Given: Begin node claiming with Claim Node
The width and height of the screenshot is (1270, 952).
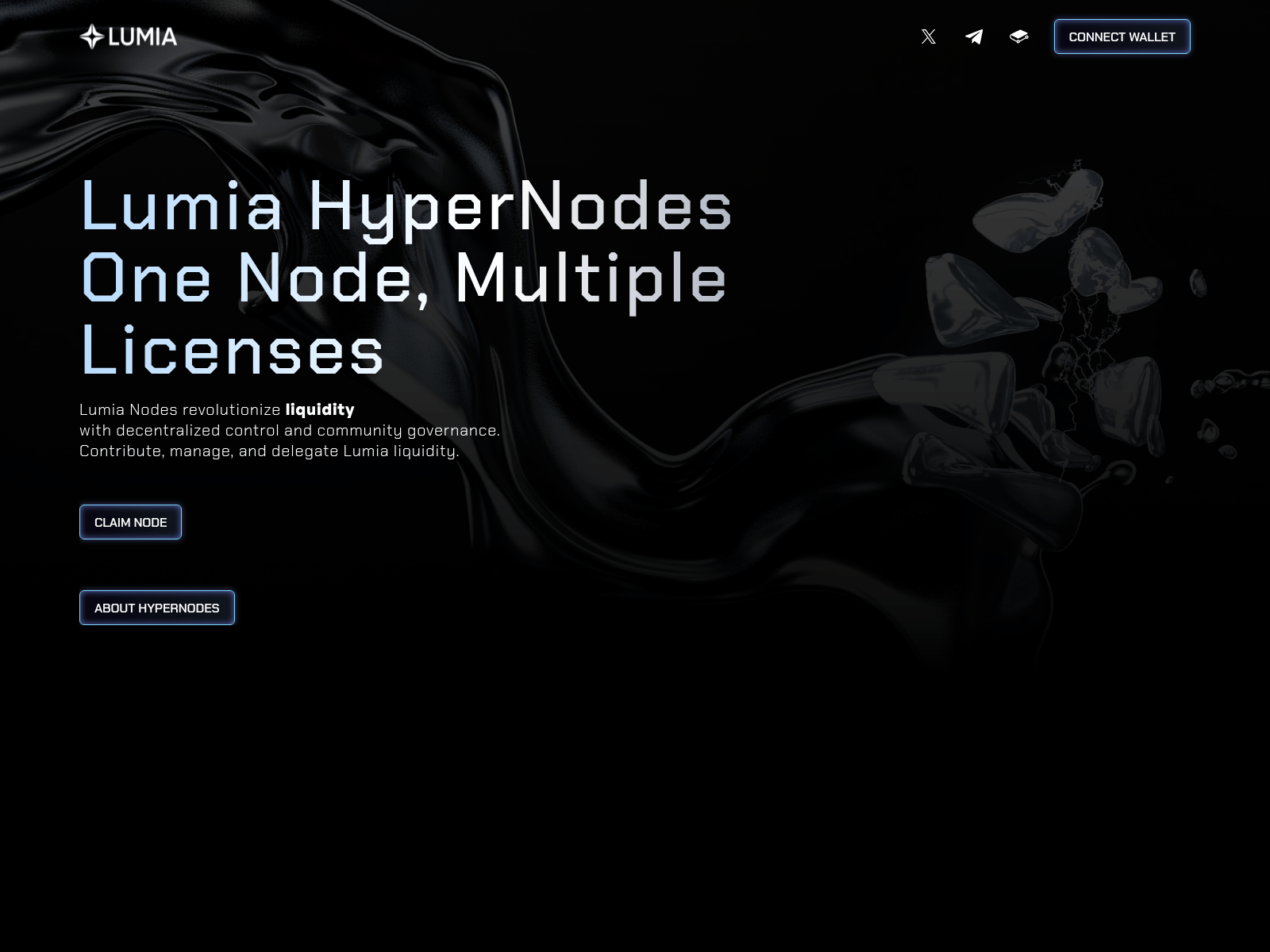Looking at the screenshot, I should coord(130,522).
